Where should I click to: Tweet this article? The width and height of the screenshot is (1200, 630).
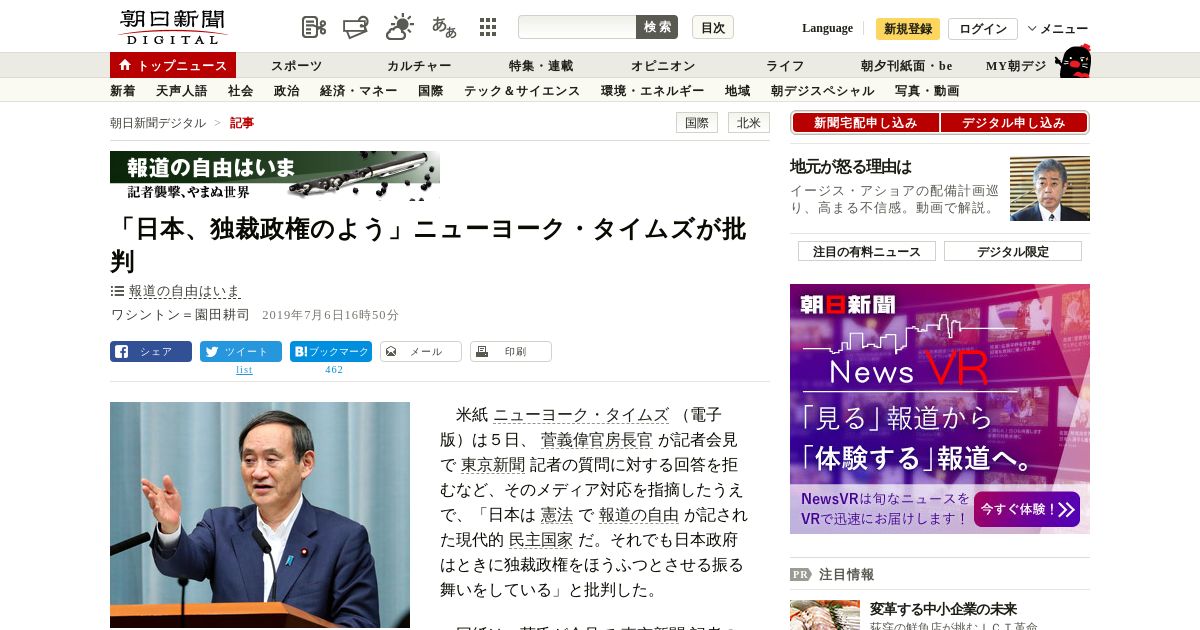[241, 352]
